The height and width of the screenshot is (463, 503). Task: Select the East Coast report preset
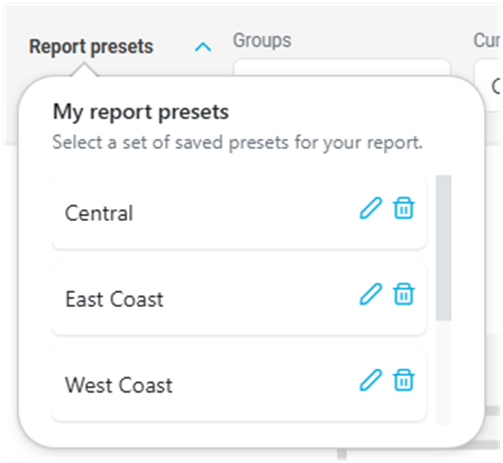coord(239,298)
